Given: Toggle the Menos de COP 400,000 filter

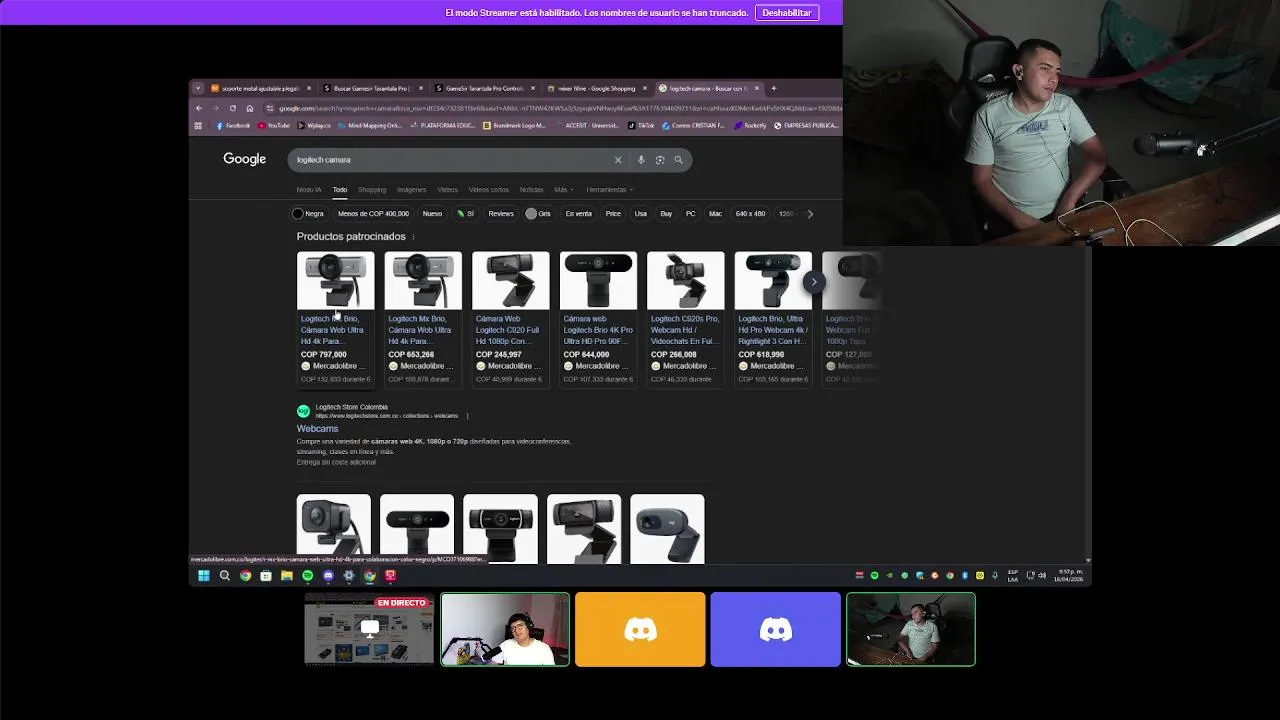Looking at the screenshot, I should (373, 214).
